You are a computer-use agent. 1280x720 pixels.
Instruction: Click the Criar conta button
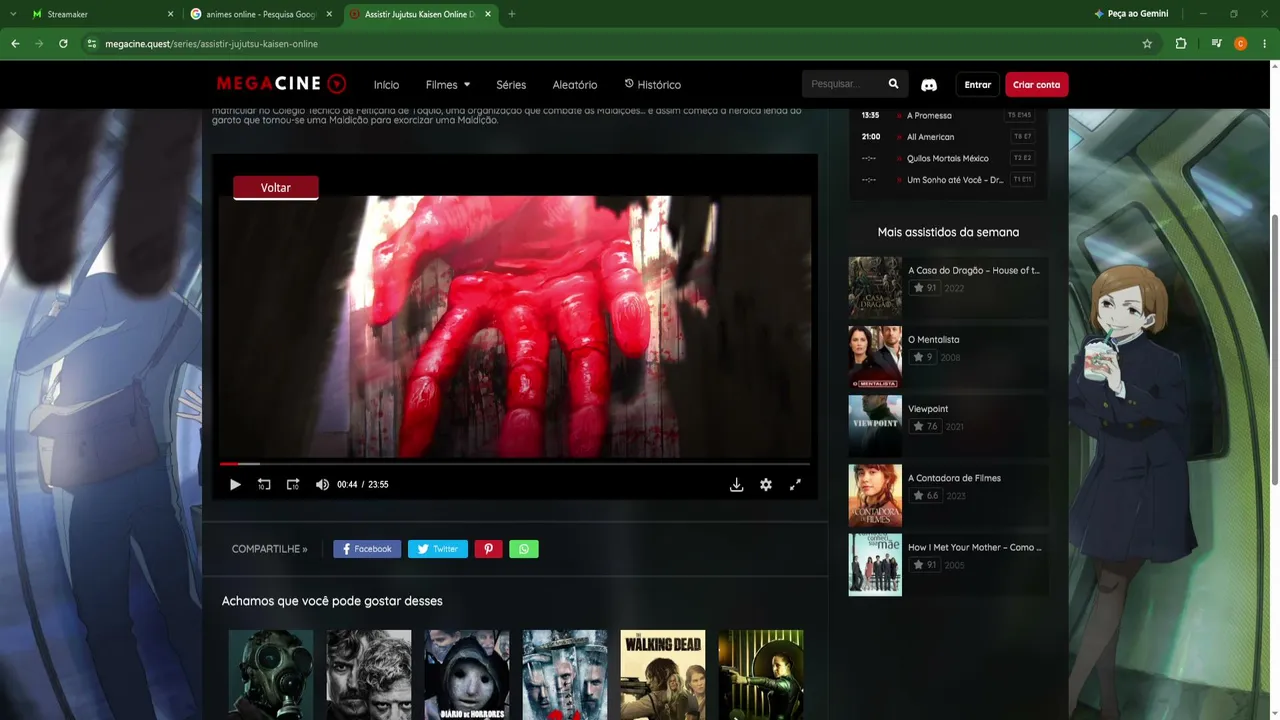pos(1037,85)
